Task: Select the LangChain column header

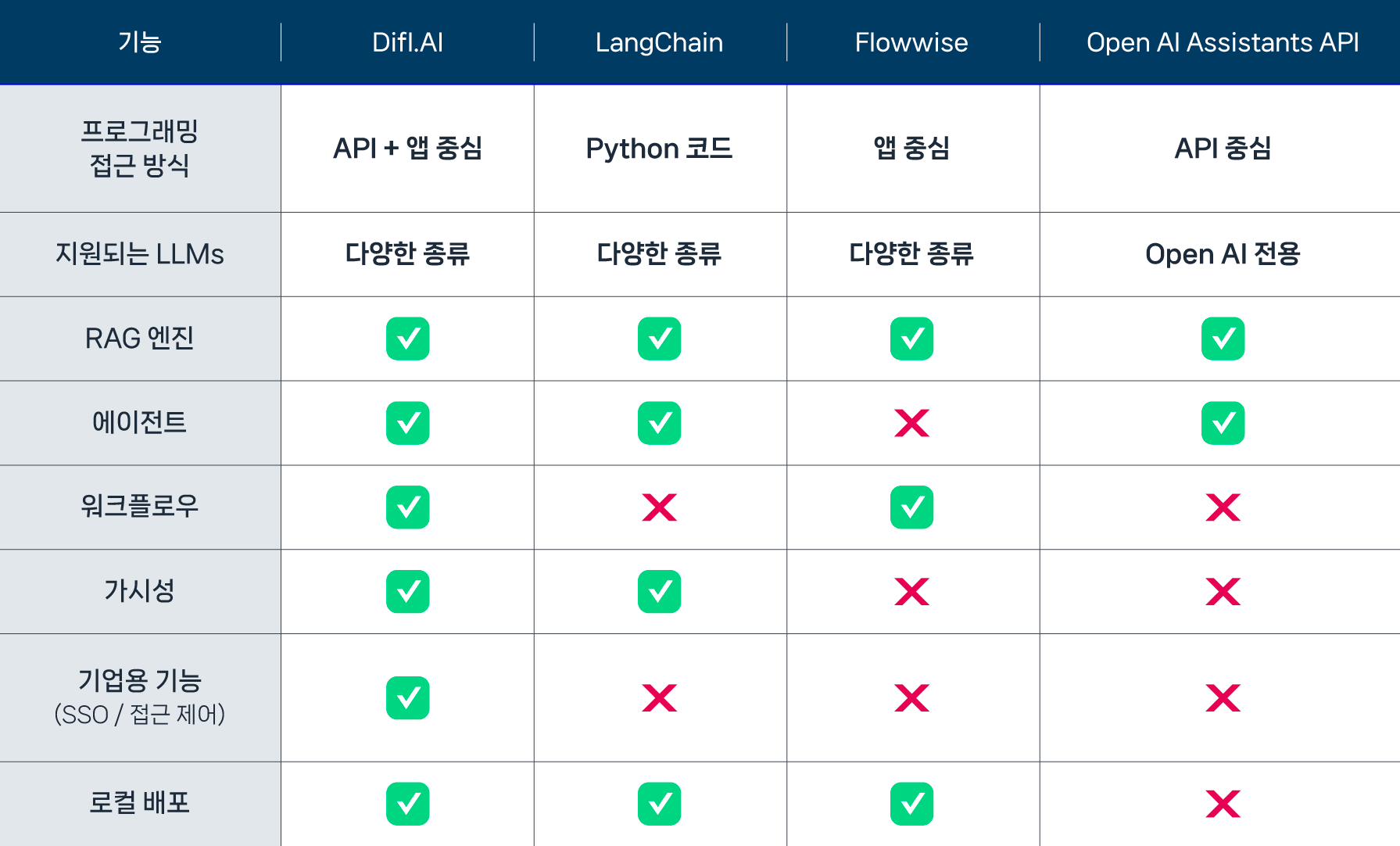Action: coord(659,42)
